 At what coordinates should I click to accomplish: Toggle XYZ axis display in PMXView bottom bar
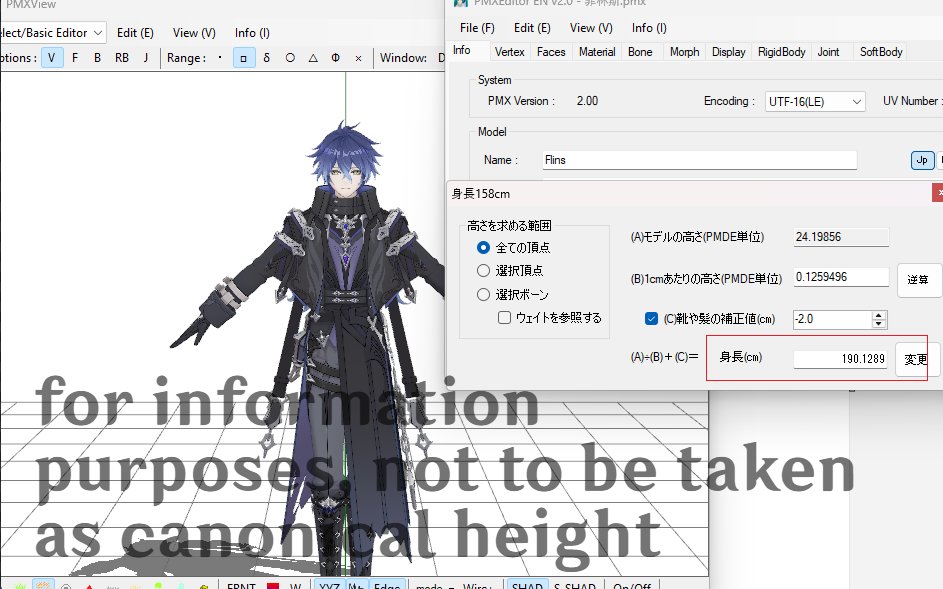pyautogui.click(x=329, y=585)
